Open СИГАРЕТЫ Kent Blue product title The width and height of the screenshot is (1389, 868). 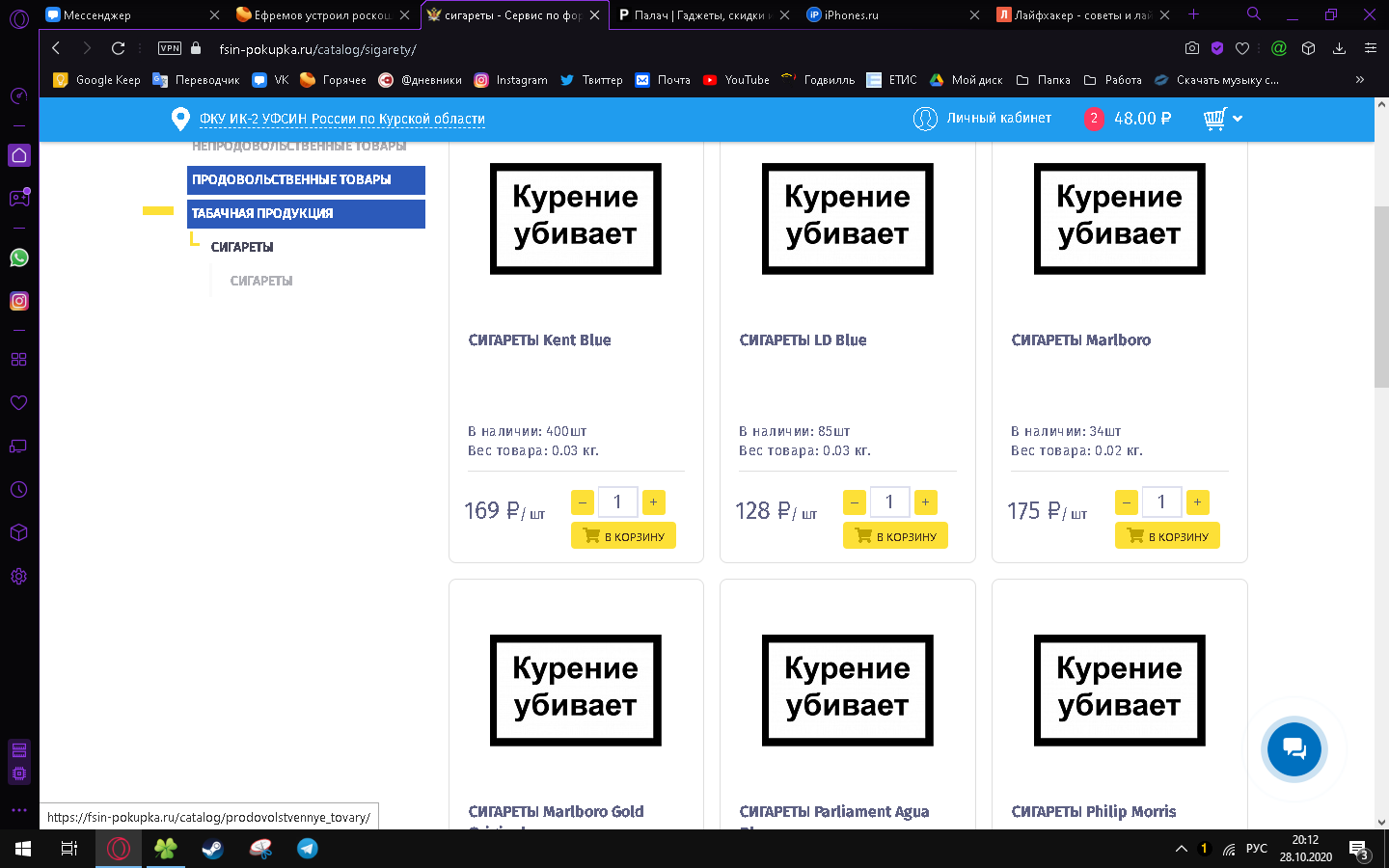[x=539, y=339]
